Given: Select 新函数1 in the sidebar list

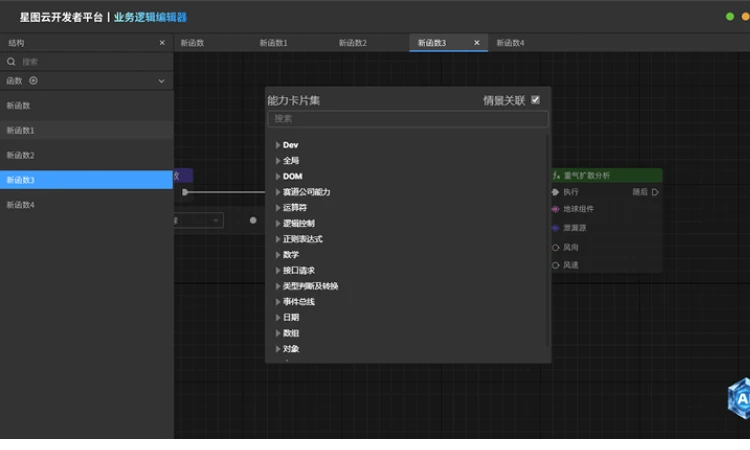Looking at the screenshot, I should (86, 130).
